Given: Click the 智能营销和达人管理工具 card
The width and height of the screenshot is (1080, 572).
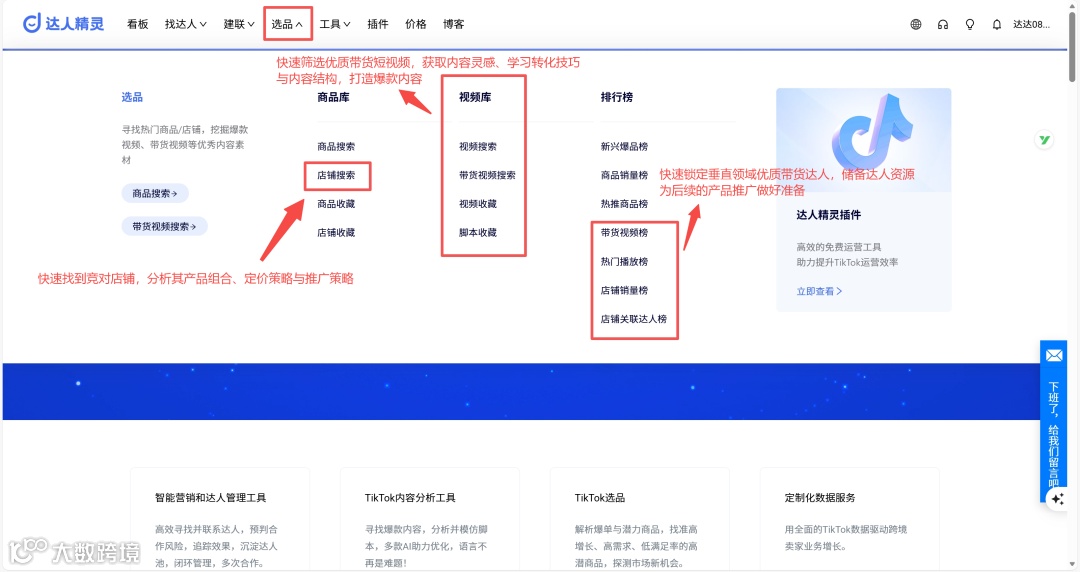Looking at the screenshot, I should pos(220,519).
